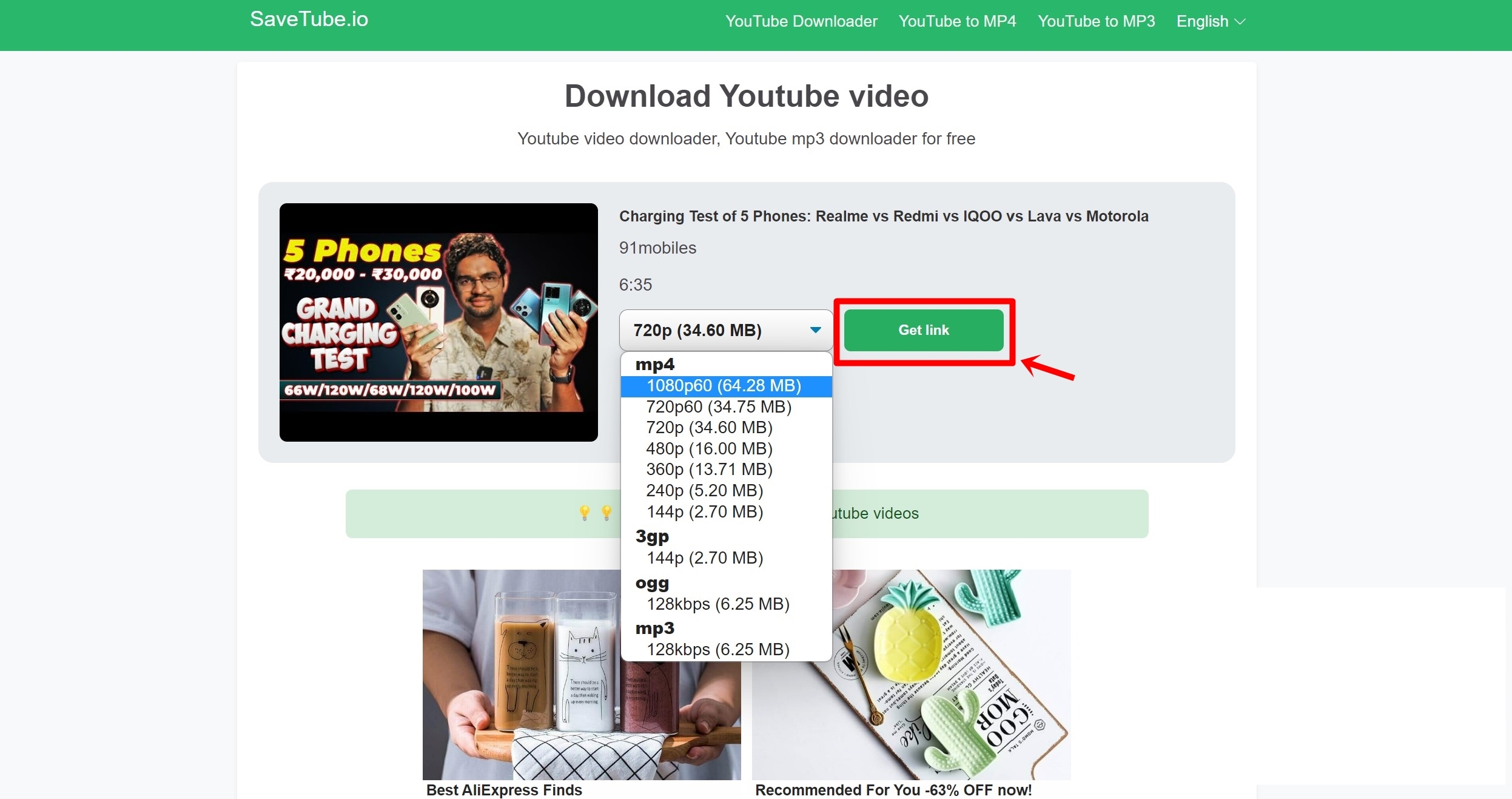Switch to YouTube Downloader menu item
1512x799 pixels.
801,21
